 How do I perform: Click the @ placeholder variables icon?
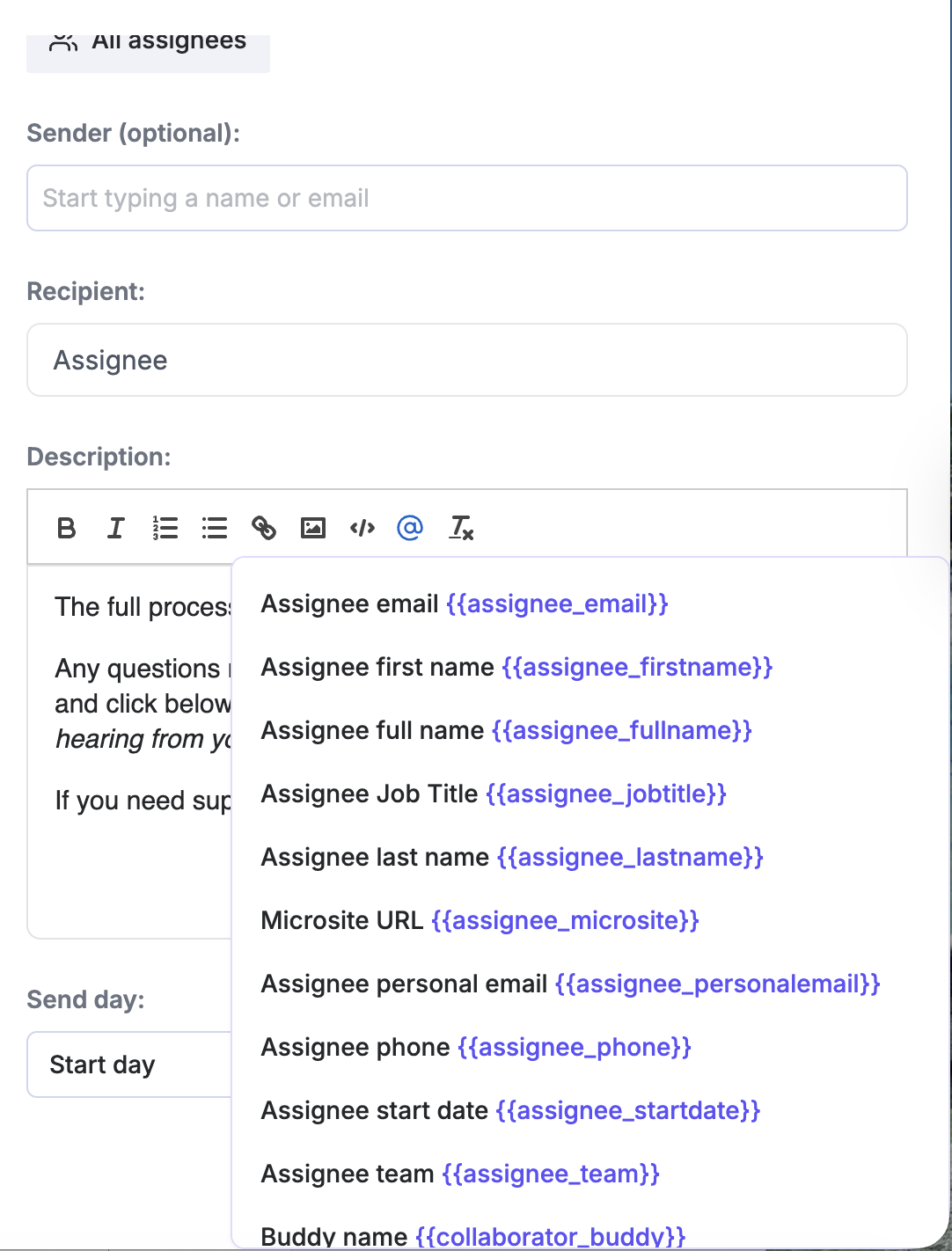click(410, 528)
